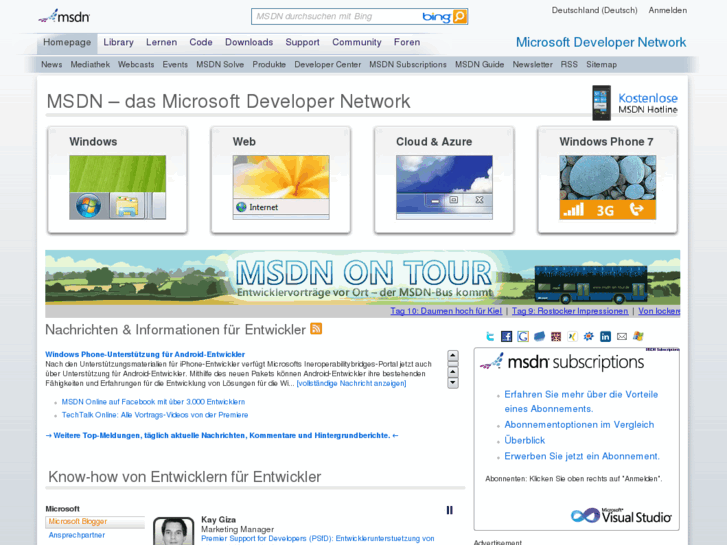Open the Library menu

coord(118,42)
